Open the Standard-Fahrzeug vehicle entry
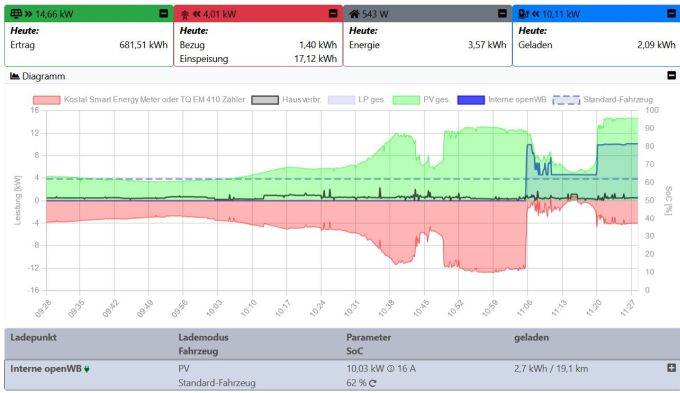This screenshot has height=393, width=680. pyautogui.click(x=217, y=383)
